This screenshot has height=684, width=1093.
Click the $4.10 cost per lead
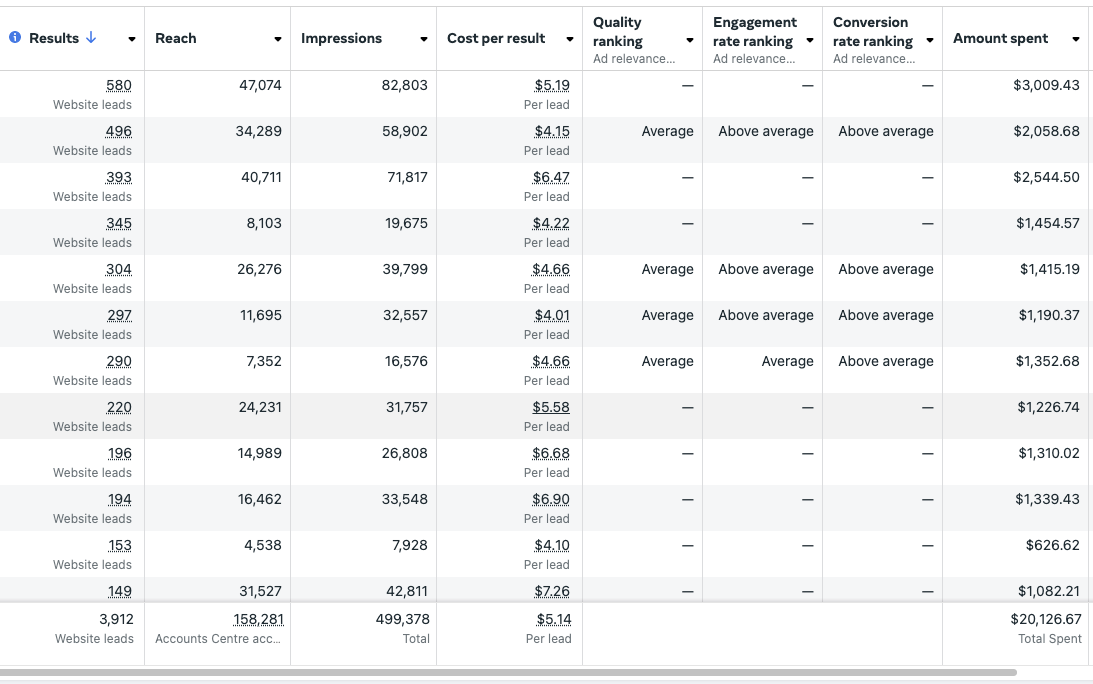(552, 545)
